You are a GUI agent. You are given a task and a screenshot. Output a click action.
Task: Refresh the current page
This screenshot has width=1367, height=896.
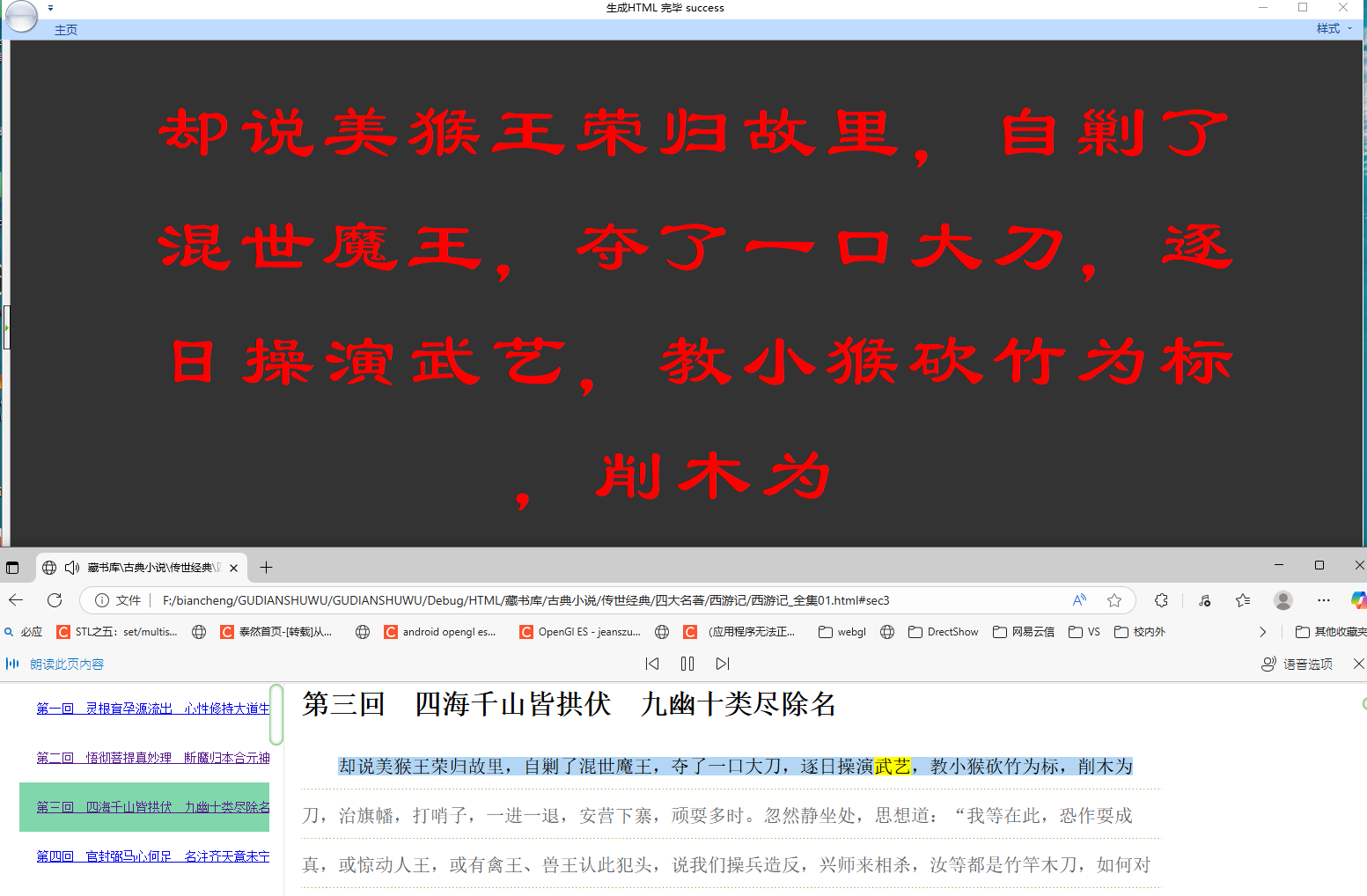pyautogui.click(x=55, y=600)
